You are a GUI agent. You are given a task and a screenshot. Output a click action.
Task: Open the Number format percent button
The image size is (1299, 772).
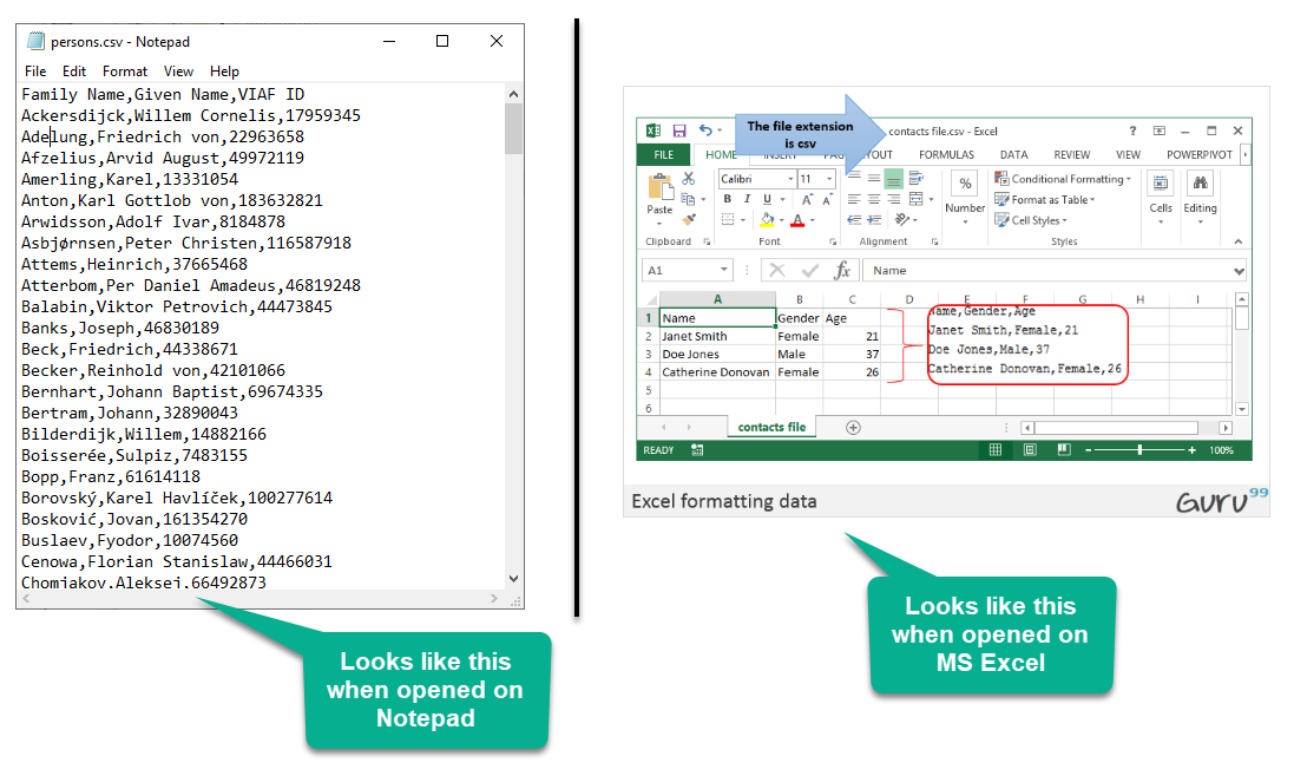(964, 183)
